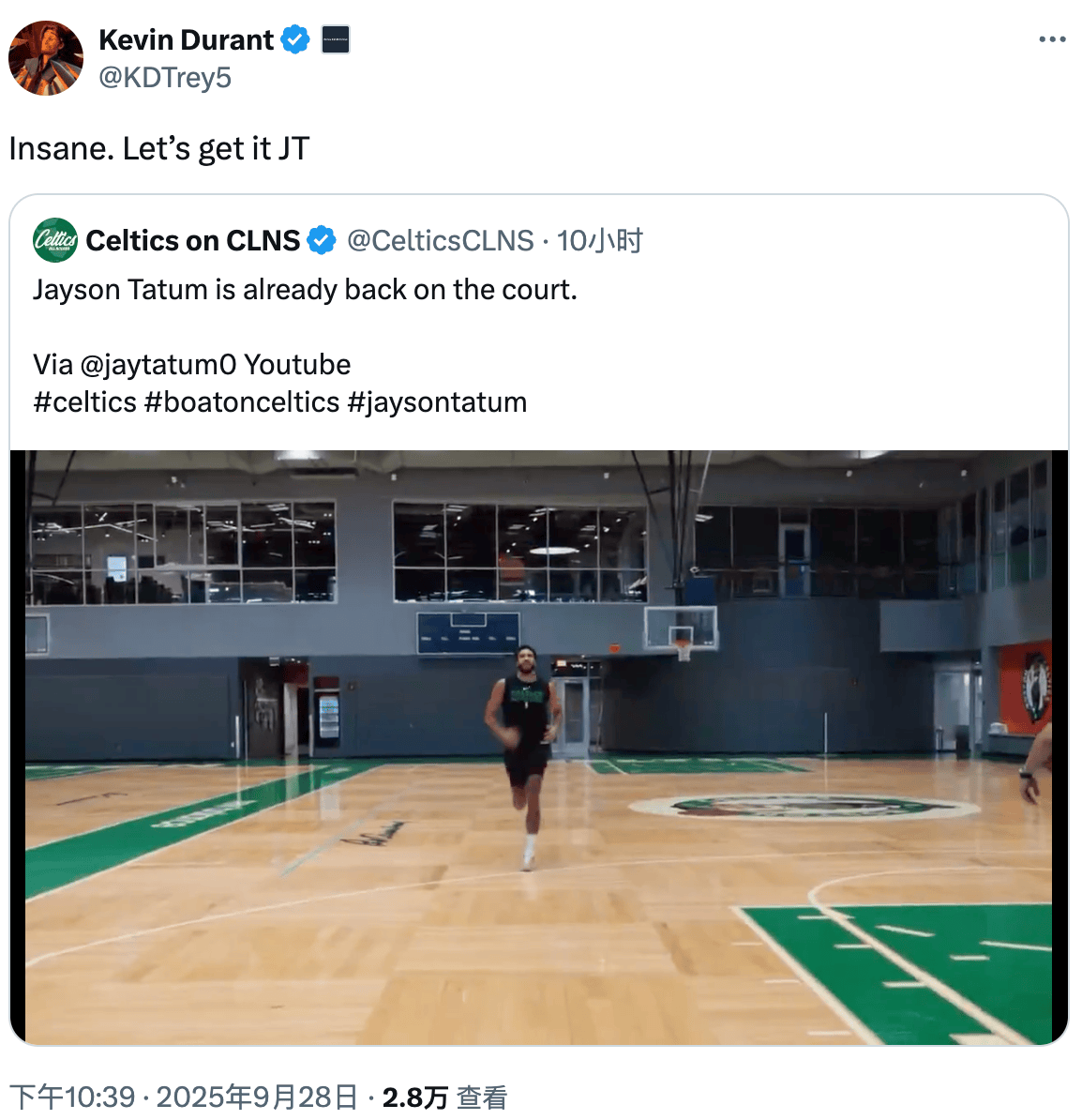Click the Celtics on CLNS avatar logo
The image size is (1082, 1120).
click(x=55, y=241)
